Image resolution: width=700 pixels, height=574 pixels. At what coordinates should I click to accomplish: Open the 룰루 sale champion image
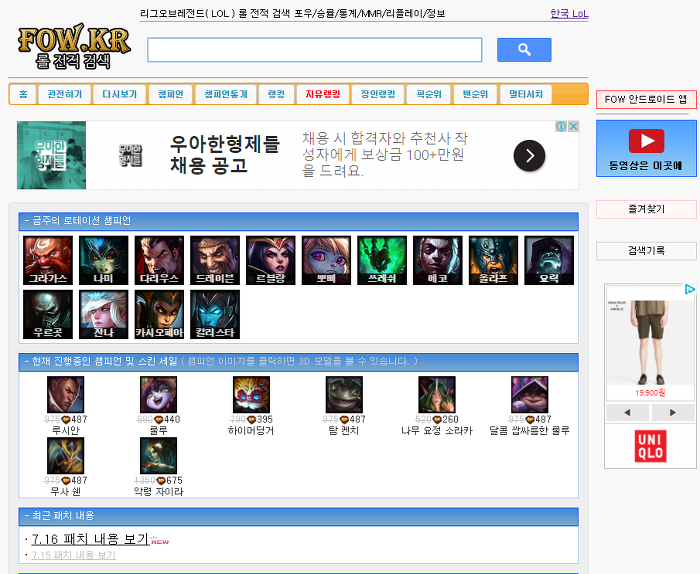tap(158, 395)
